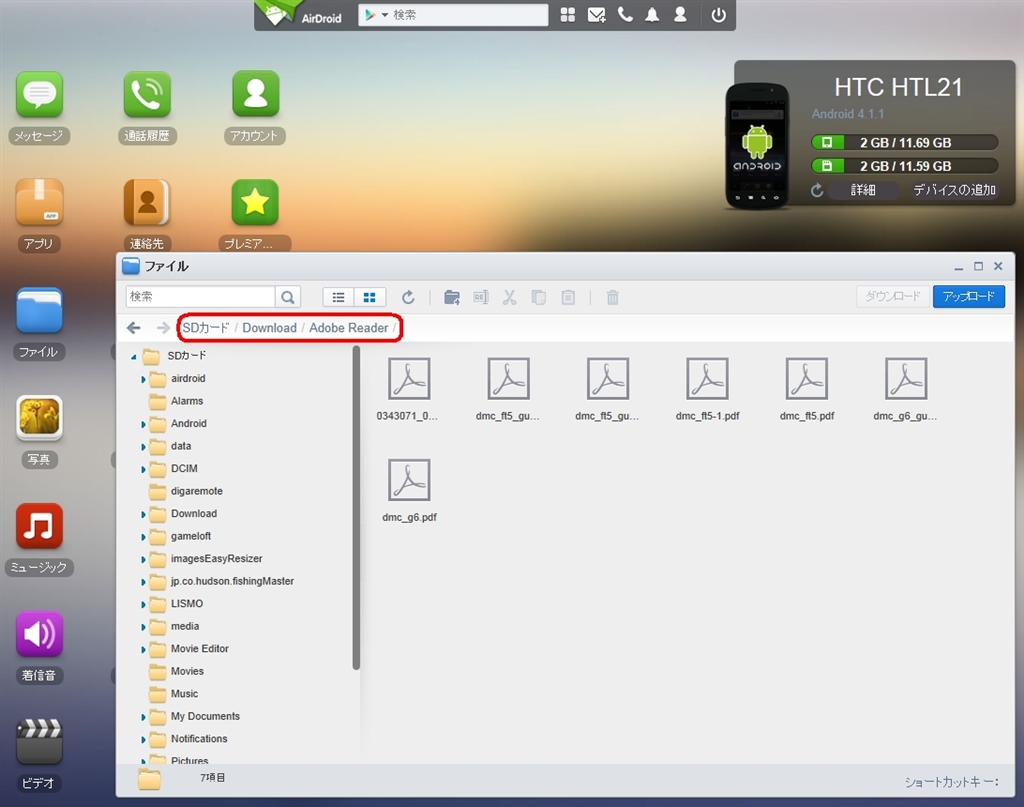The width and height of the screenshot is (1024, 807).
Task: Click the folder tree vertical scrollbar
Action: 356,508
